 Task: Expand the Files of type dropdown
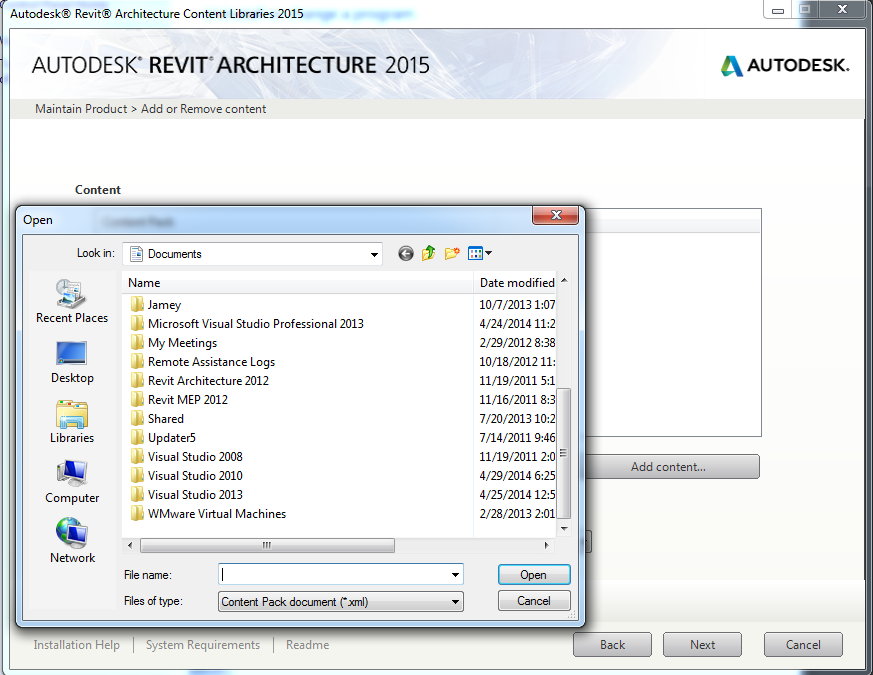[x=456, y=601]
